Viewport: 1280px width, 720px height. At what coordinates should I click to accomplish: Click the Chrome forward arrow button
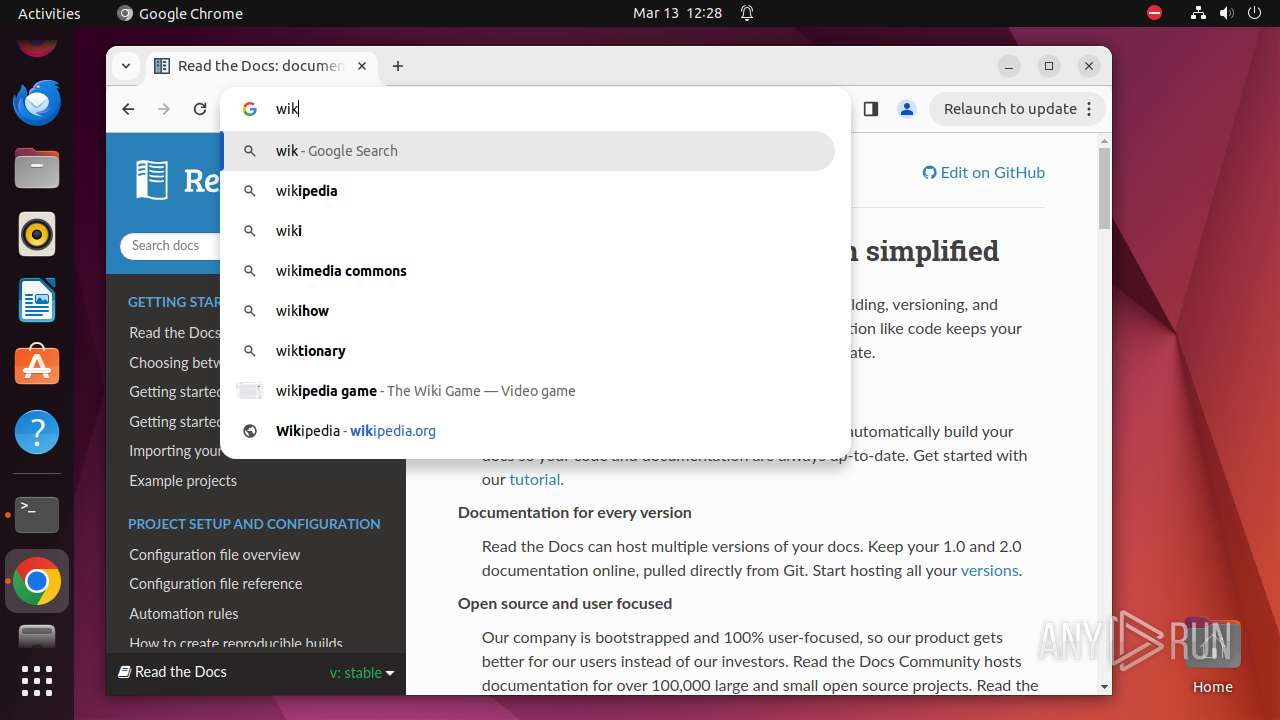tap(164, 109)
